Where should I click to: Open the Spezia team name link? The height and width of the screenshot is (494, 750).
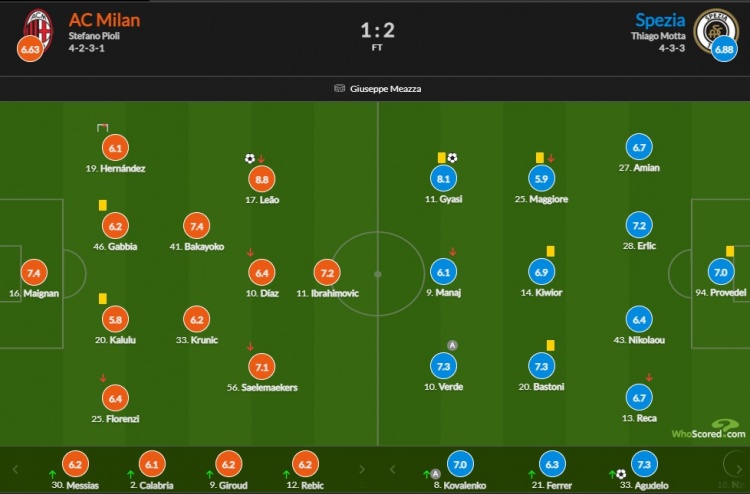click(660, 20)
